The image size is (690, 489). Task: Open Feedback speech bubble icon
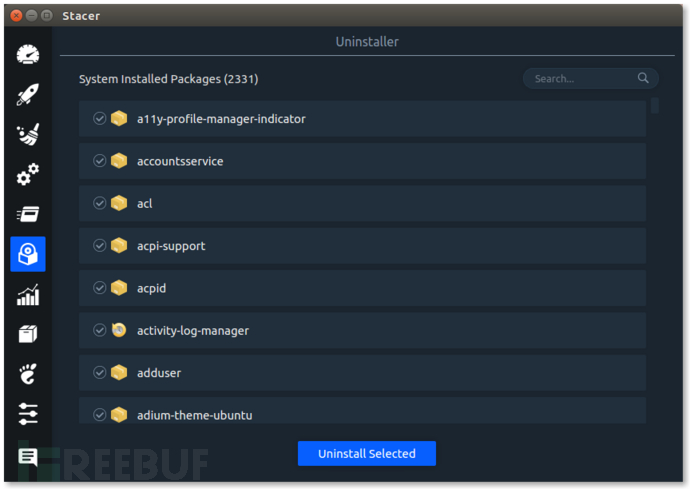coord(28,457)
